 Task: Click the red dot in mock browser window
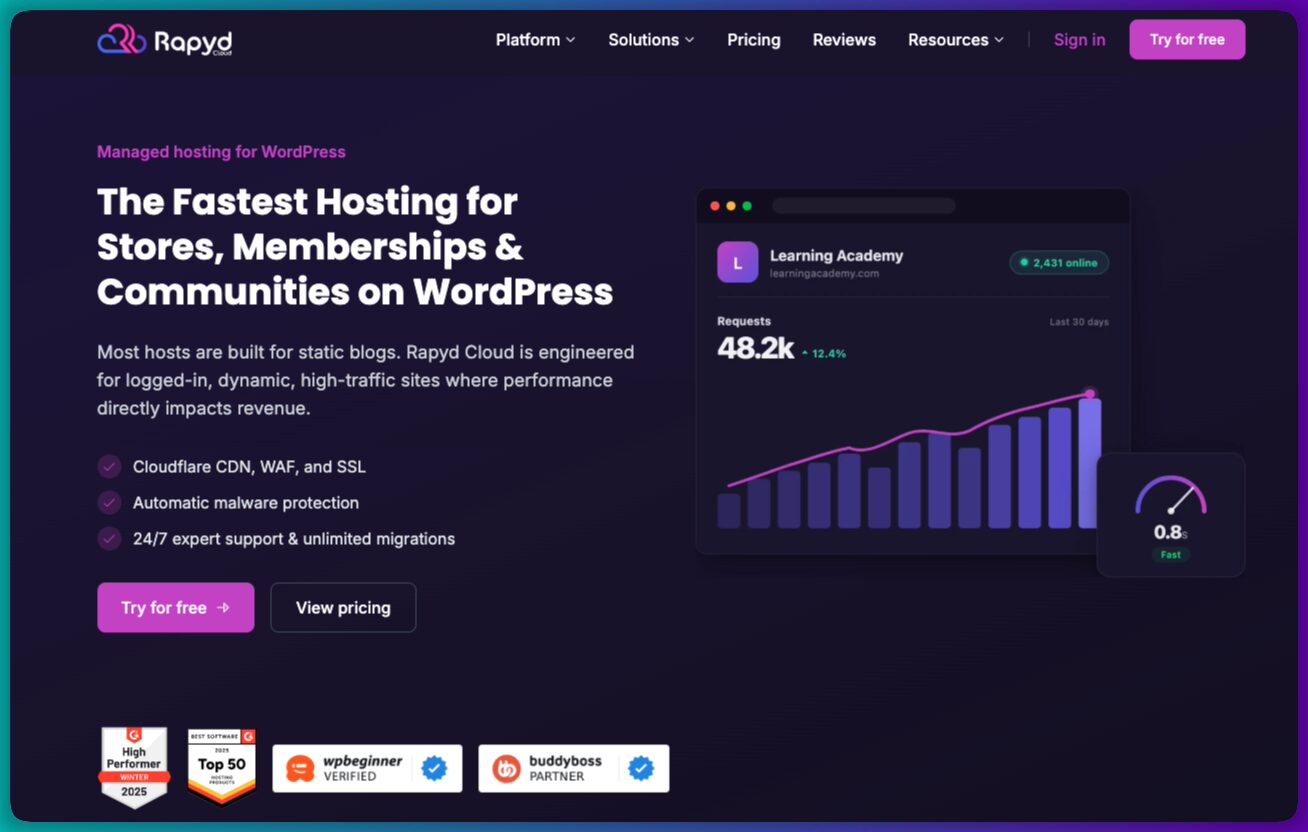click(715, 206)
